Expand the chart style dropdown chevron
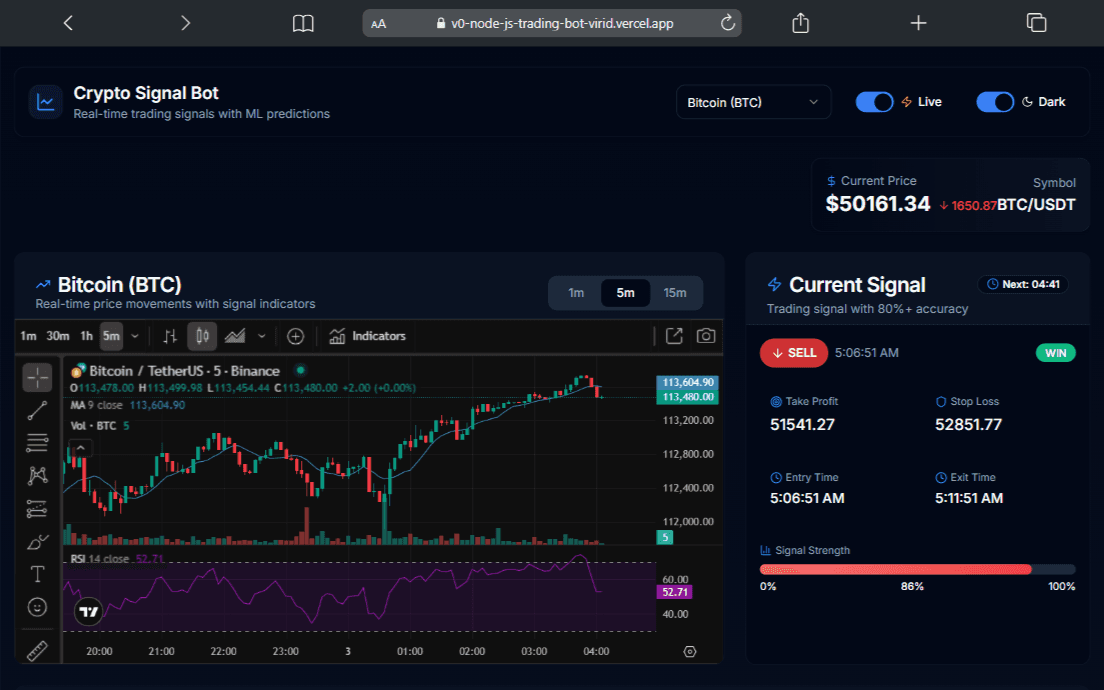Screen dimensions: 1104x690 click(x=262, y=337)
